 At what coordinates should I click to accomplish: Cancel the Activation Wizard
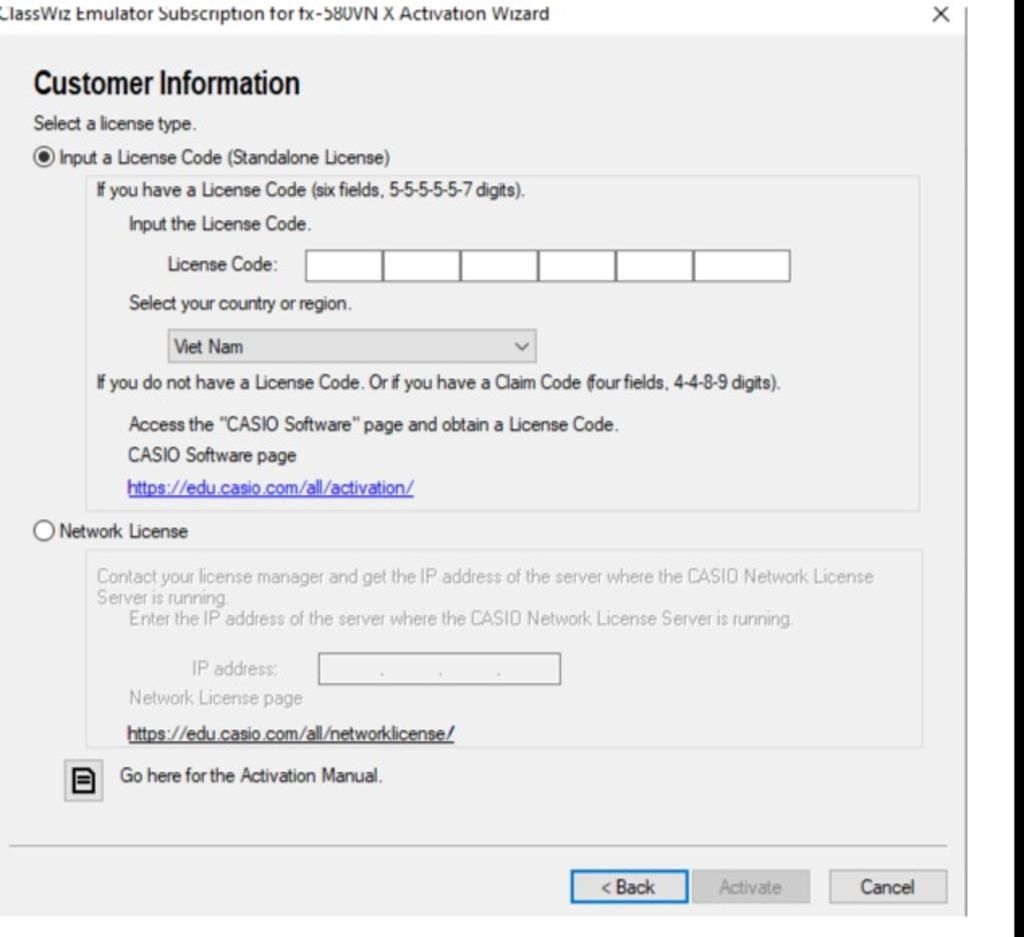(888, 887)
